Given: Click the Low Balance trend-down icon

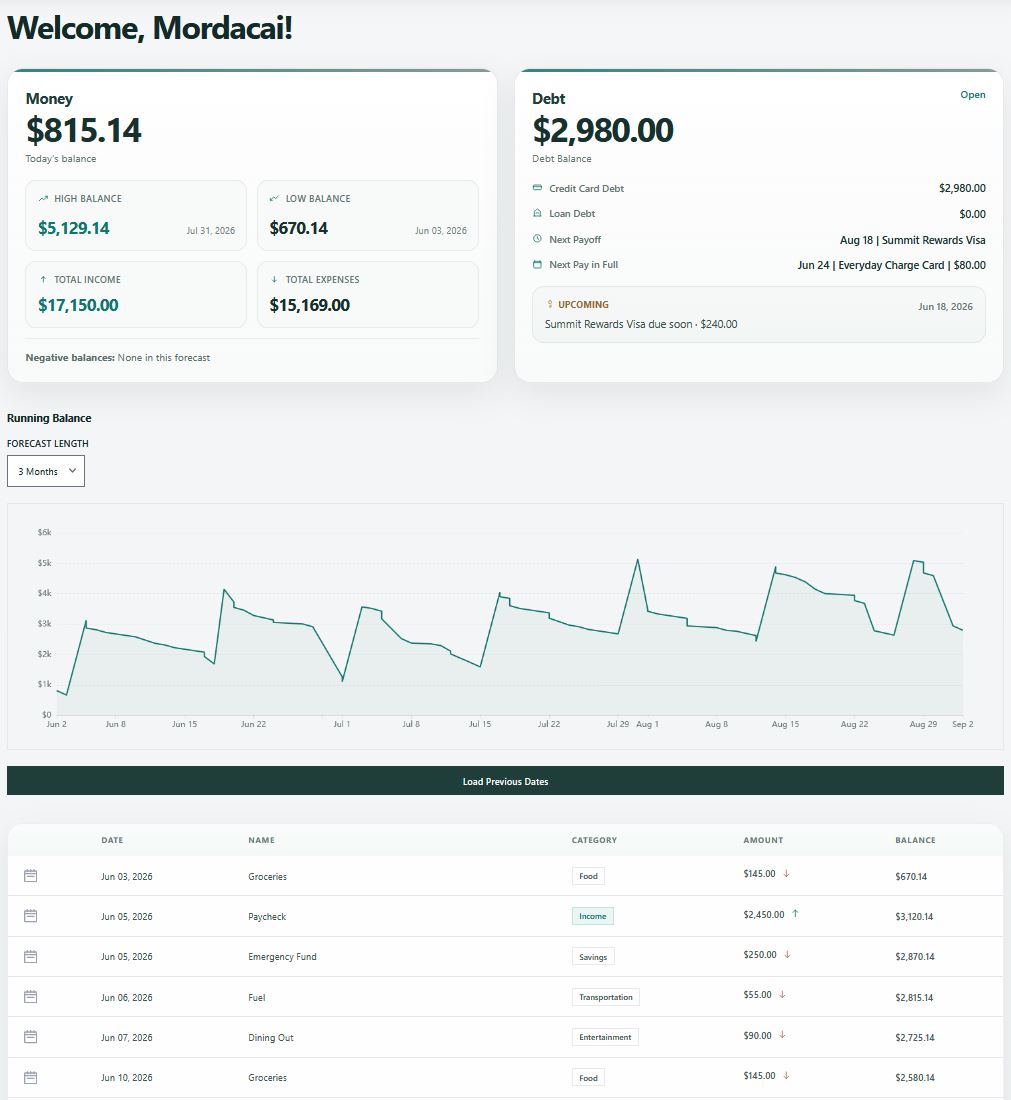Looking at the screenshot, I should coord(274,199).
